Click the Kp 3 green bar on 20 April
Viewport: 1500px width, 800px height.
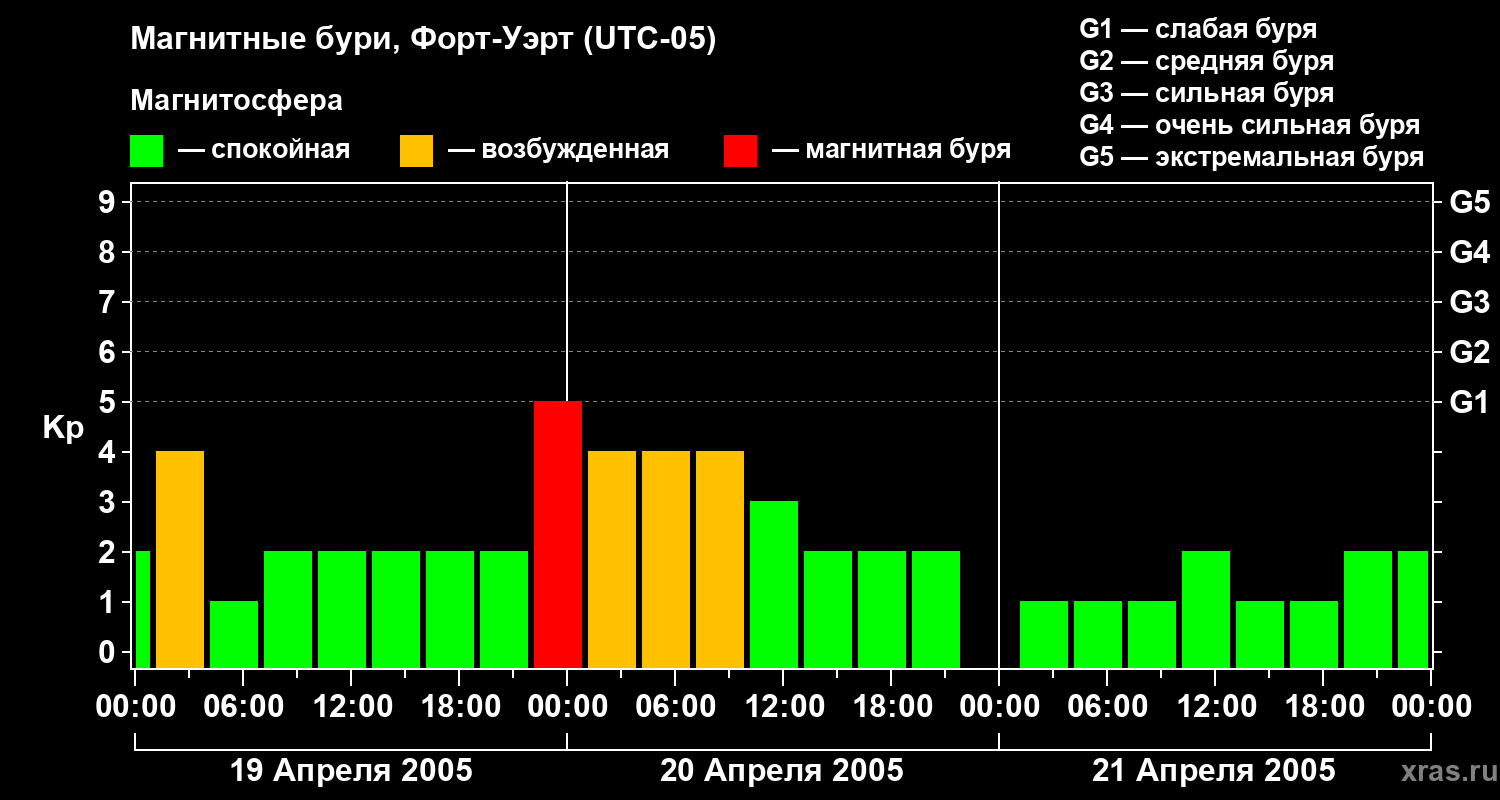point(774,584)
